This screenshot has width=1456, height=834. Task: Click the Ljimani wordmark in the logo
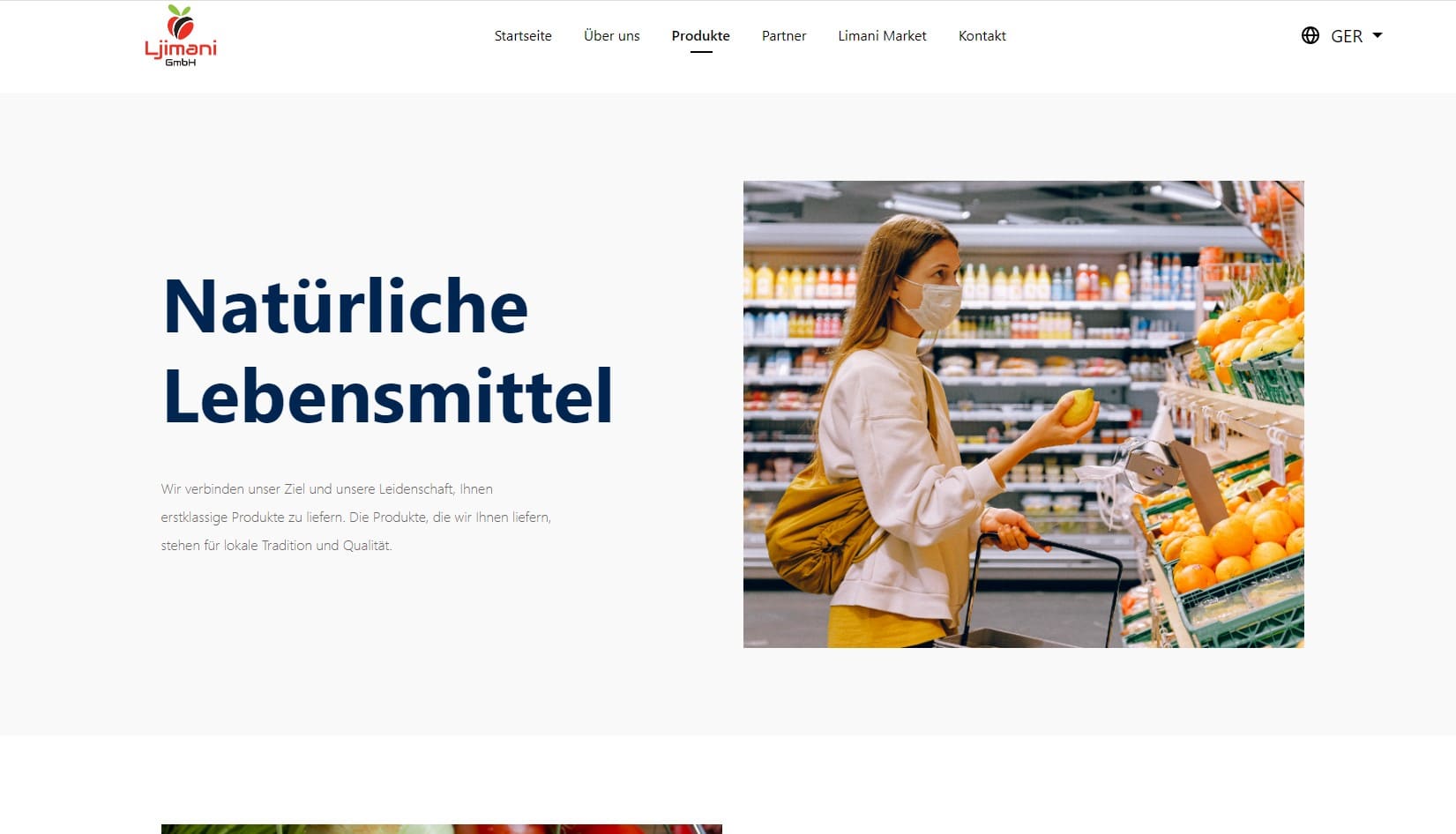pos(180,48)
